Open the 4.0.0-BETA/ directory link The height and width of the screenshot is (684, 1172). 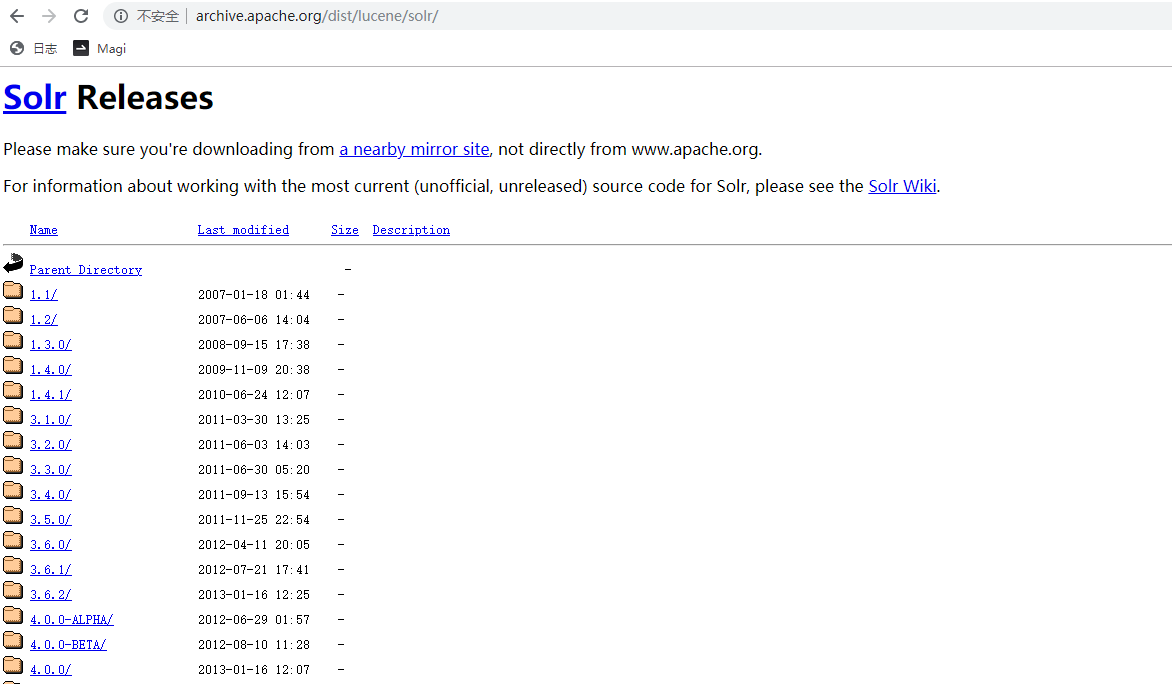point(68,645)
